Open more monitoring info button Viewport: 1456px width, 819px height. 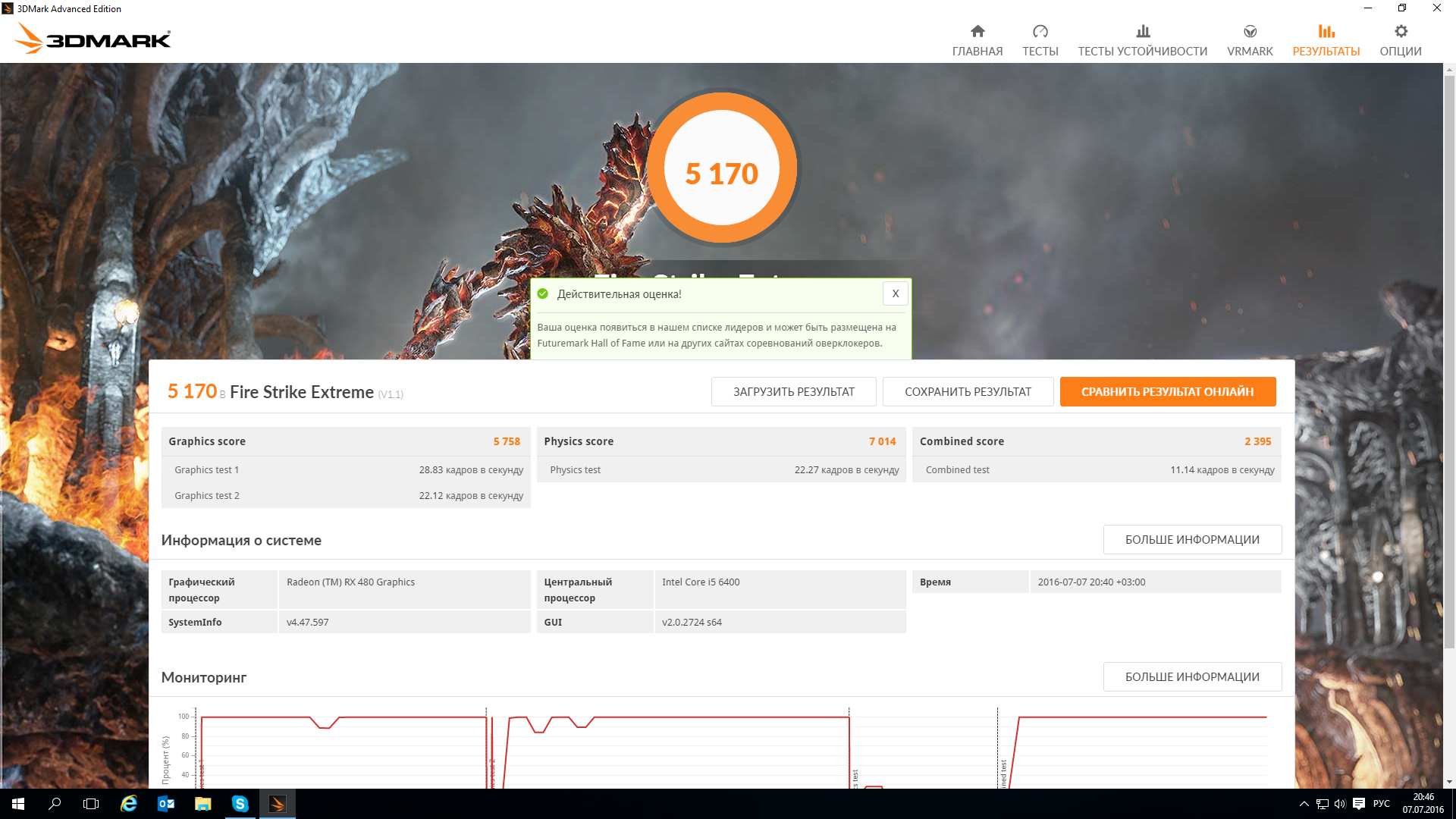(x=1192, y=677)
